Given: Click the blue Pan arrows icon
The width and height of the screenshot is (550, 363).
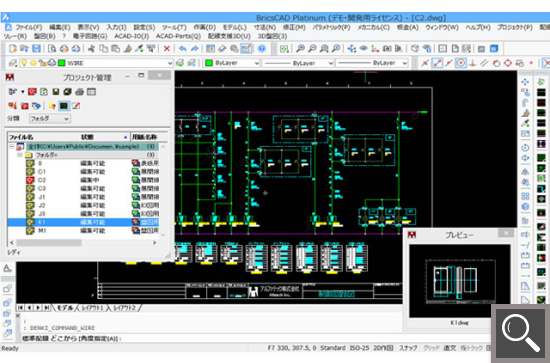Looking at the screenshot, I should click(x=351, y=48).
